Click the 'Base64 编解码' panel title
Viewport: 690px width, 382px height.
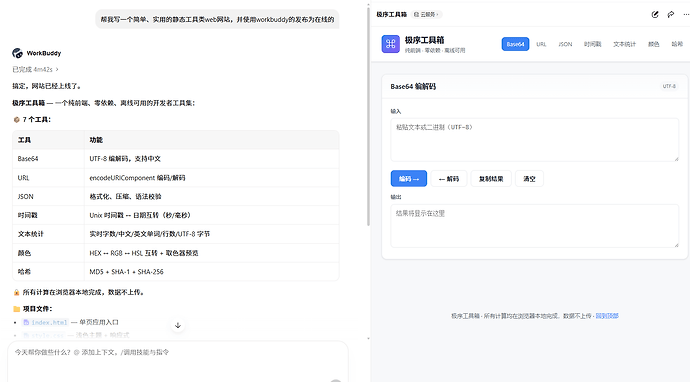413,87
